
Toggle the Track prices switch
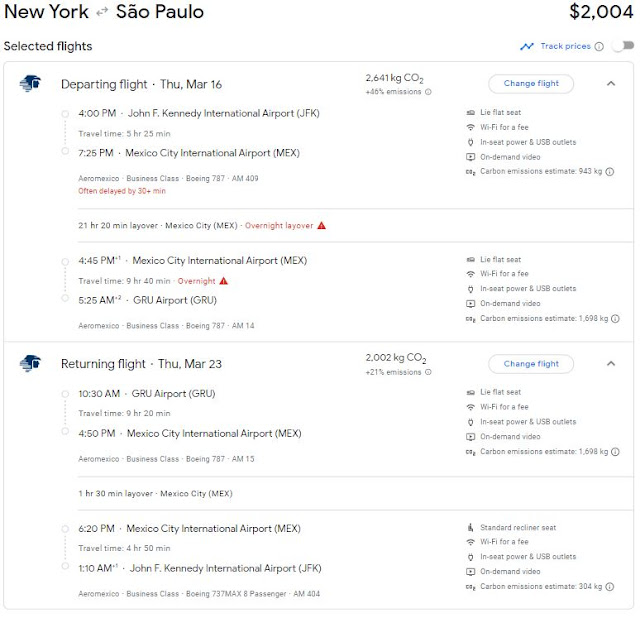coord(622,46)
